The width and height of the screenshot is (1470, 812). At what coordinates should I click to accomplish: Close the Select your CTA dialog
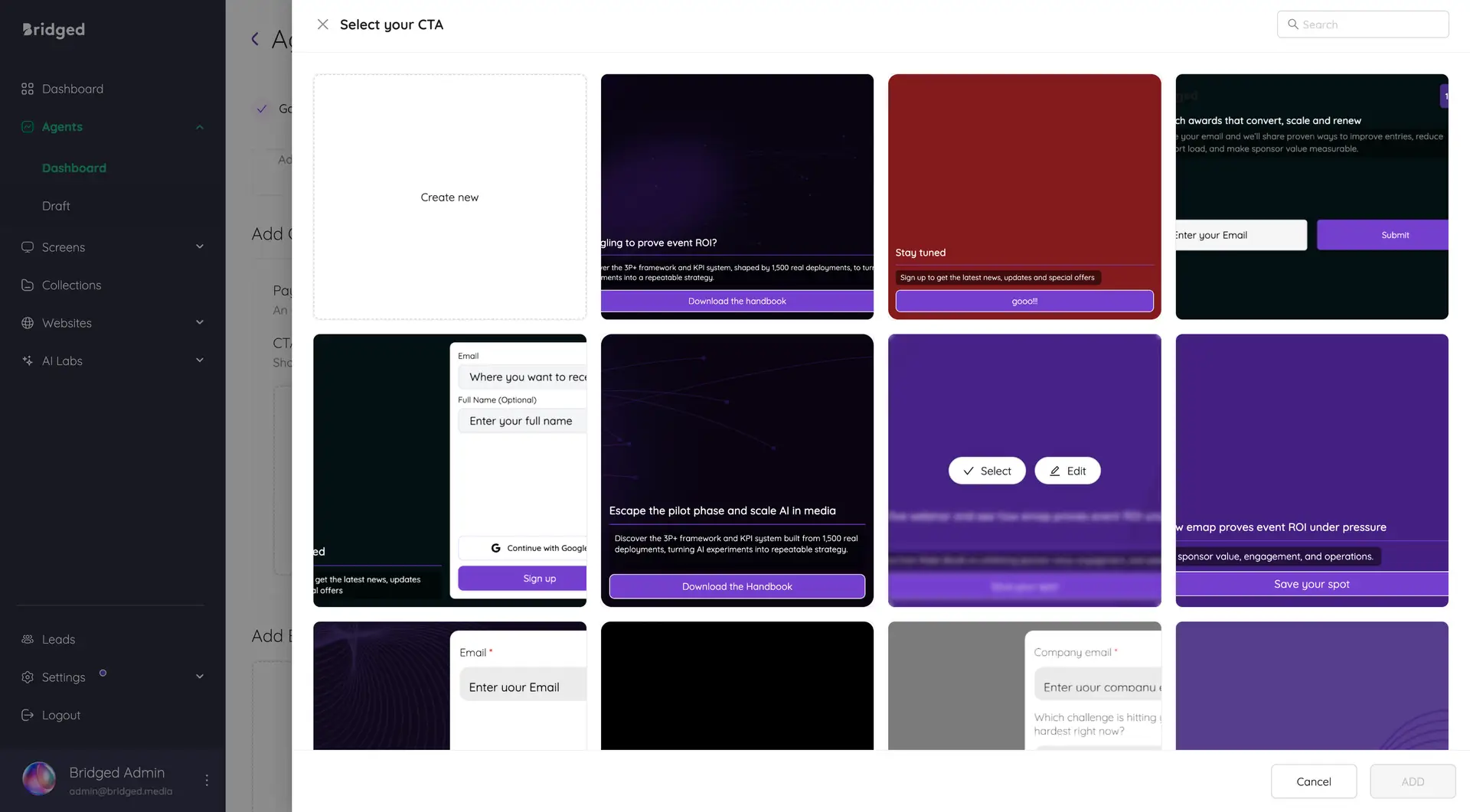tap(322, 24)
